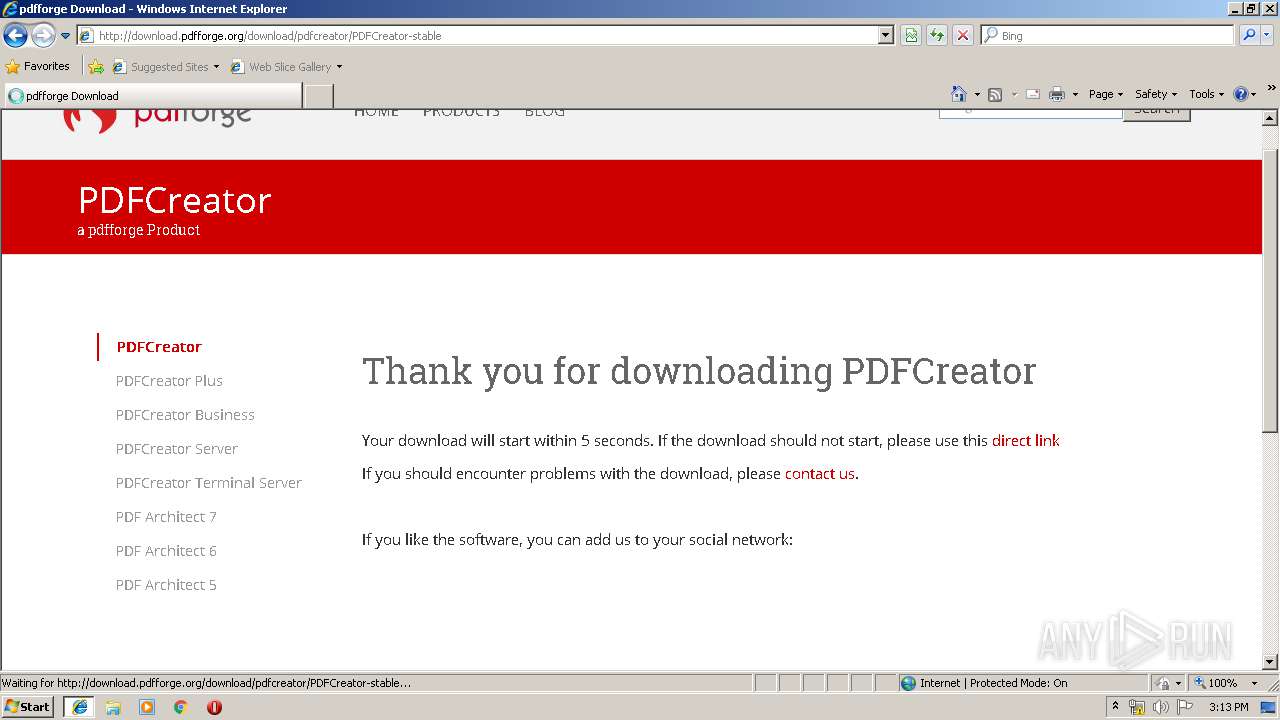Select PDFCreator in the sidebar
The height and width of the screenshot is (720, 1280).
[x=159, y=347]
